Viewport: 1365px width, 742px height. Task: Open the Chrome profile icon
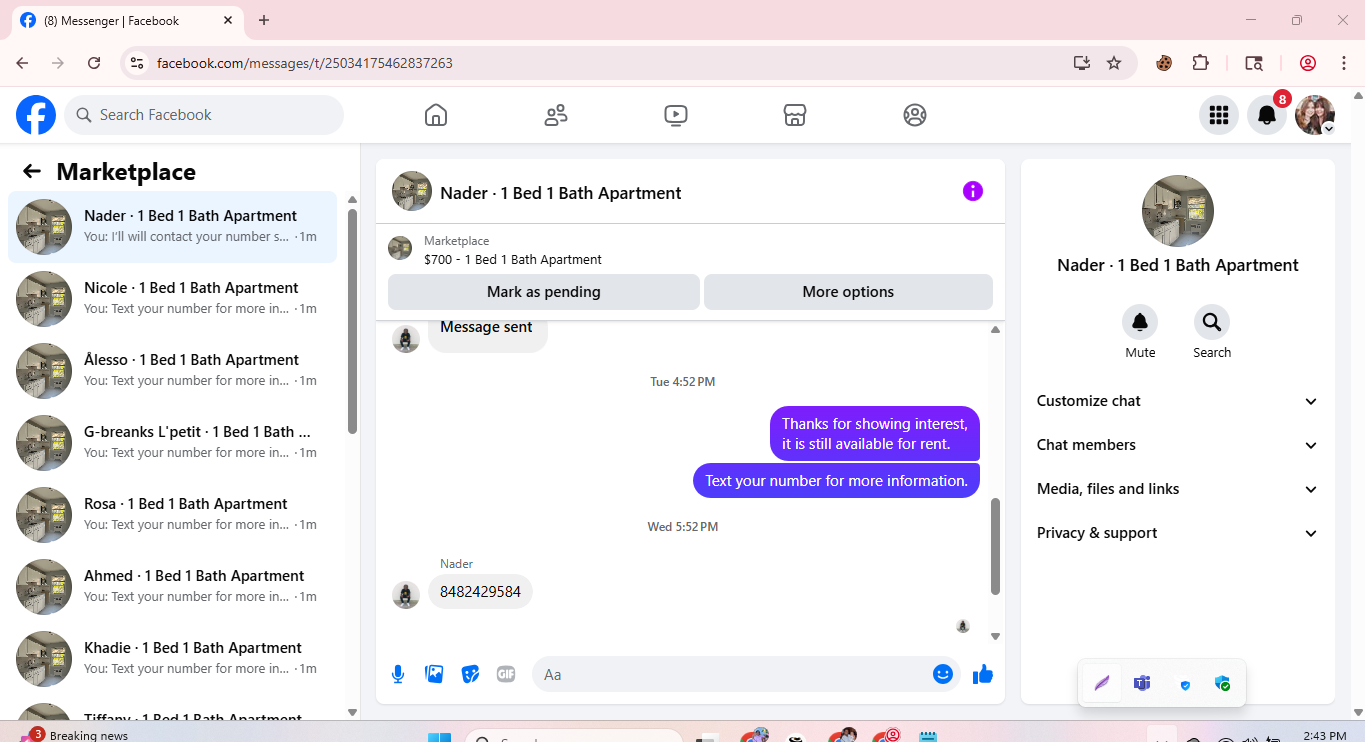click(1308, 63)
